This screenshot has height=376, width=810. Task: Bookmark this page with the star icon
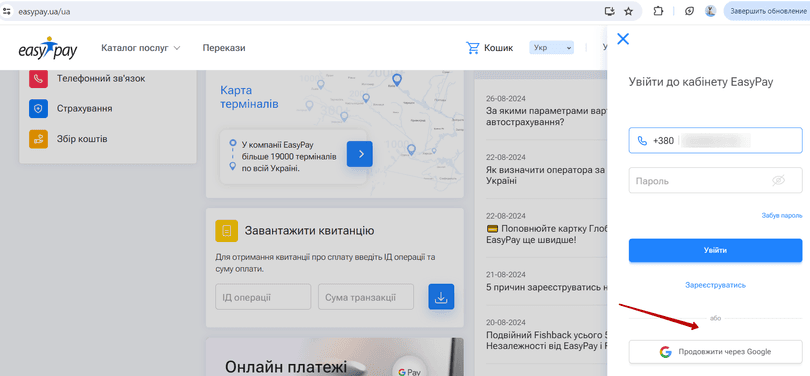coord(628,11)
